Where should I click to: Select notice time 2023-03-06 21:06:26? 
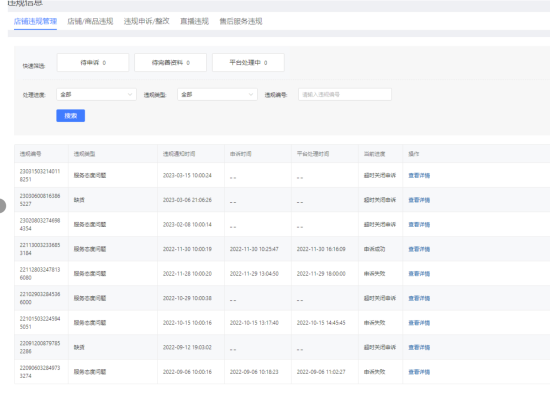click(187, 200)
